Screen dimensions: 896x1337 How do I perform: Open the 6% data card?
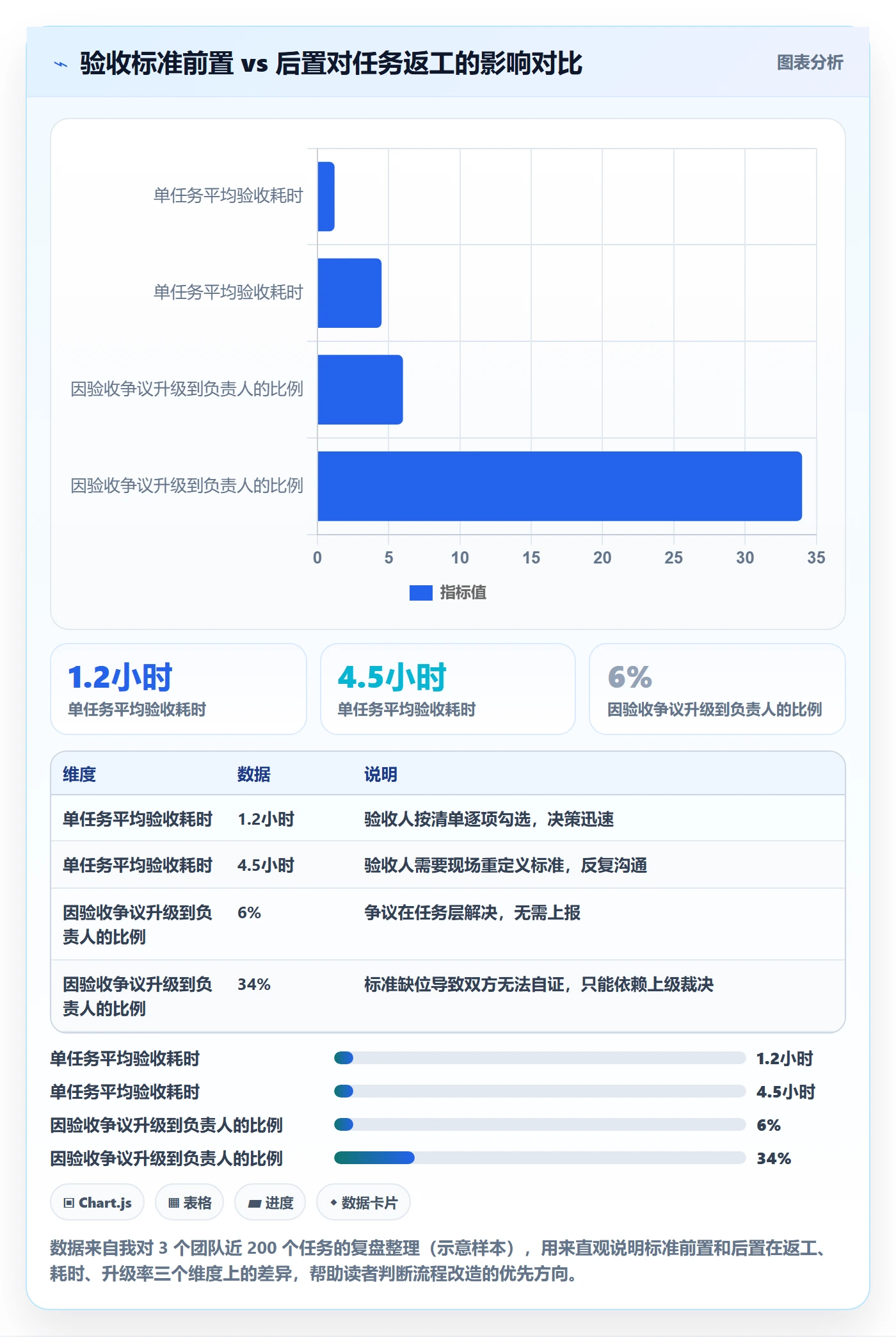(x=717, y=689)
